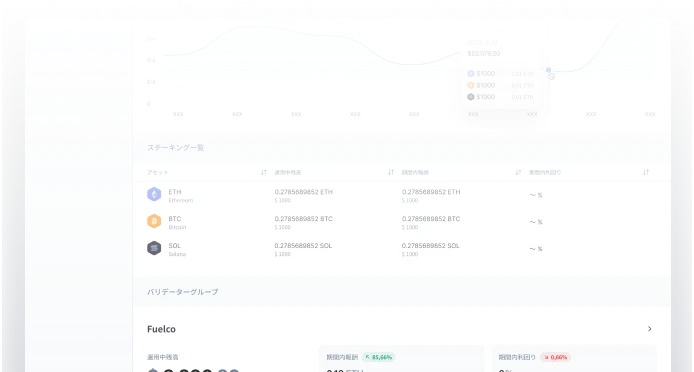The width and height of the screenshot is (694, 372).
Task: Select SOL row period reward amount
Action: pyautogui.click(x=431, y=246)
